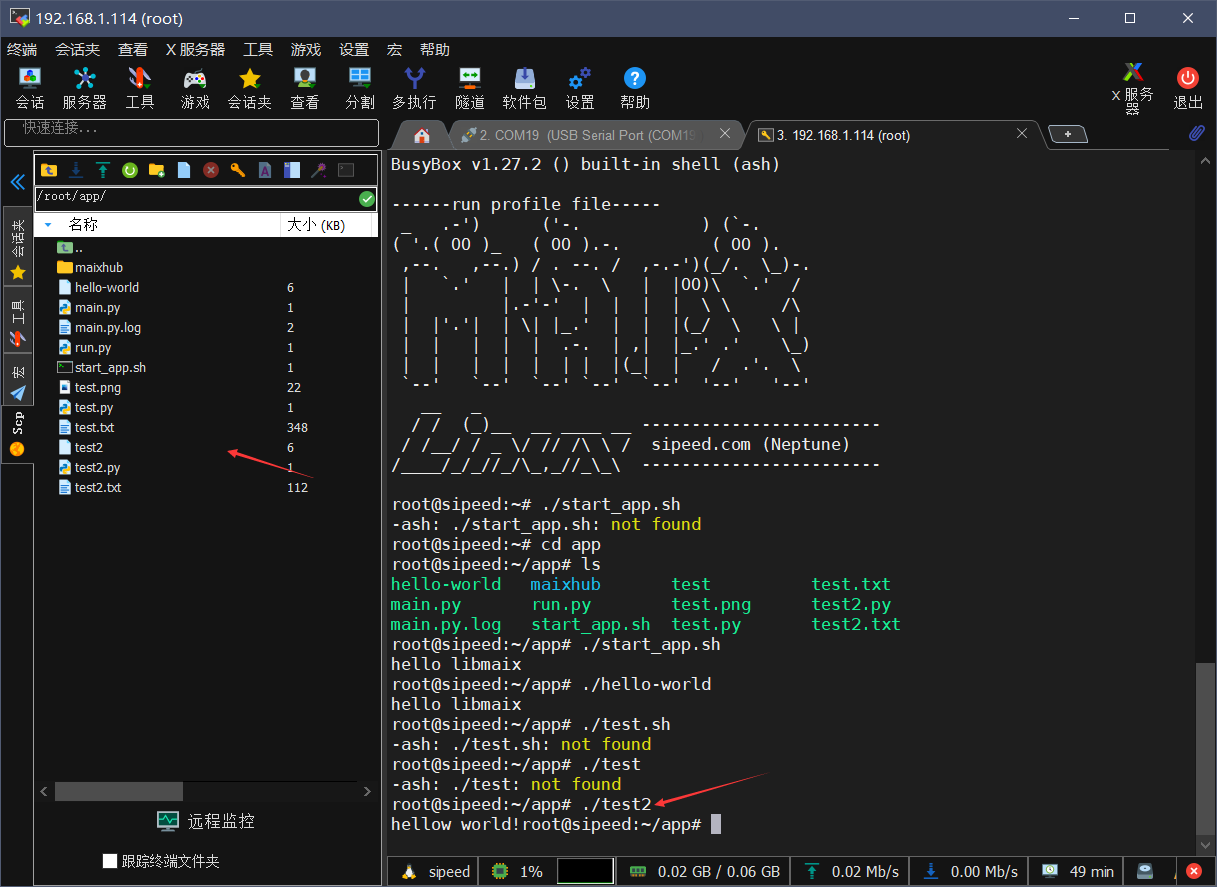Click the upload file arrow icon

(x=102, y=170)
